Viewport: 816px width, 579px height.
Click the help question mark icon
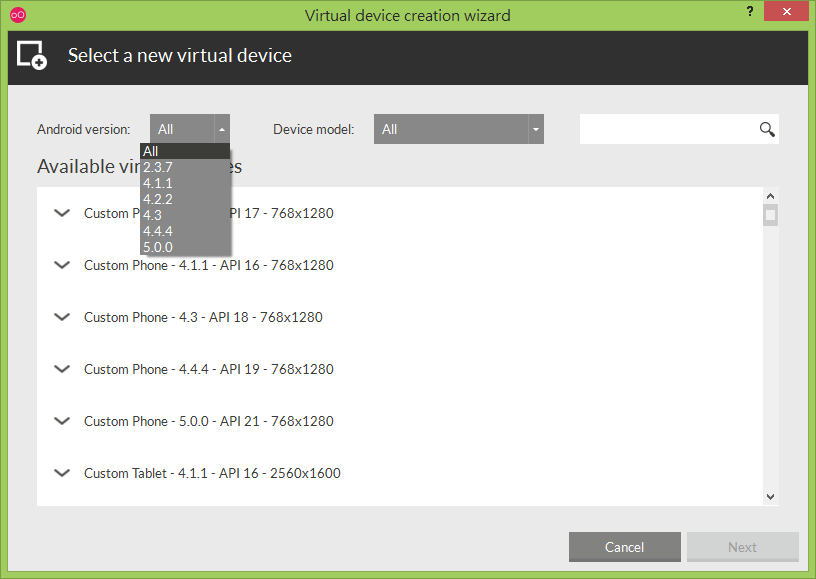(x=749, y=11)
